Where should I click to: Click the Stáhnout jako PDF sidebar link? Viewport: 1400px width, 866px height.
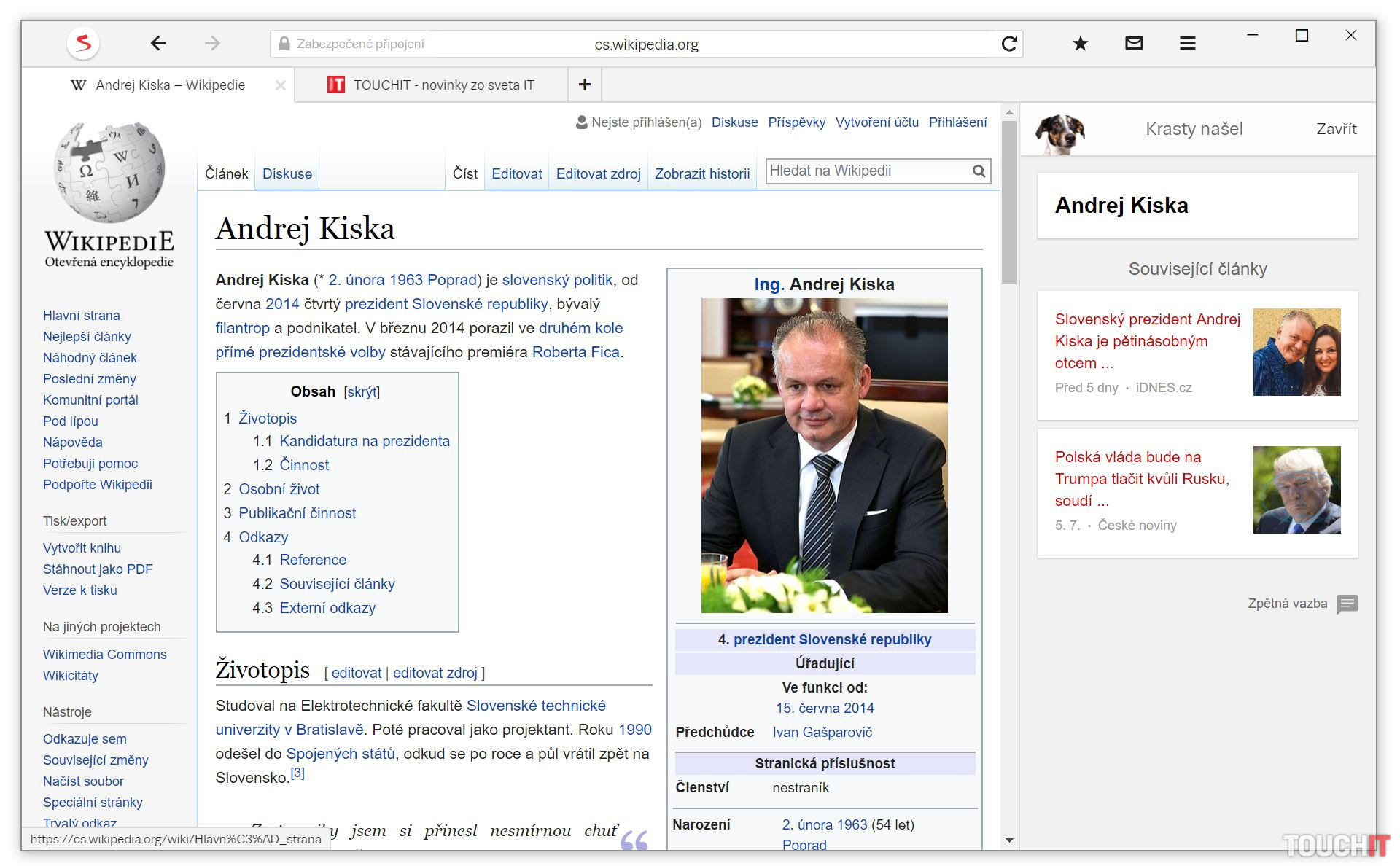click(x=98, y=569)
